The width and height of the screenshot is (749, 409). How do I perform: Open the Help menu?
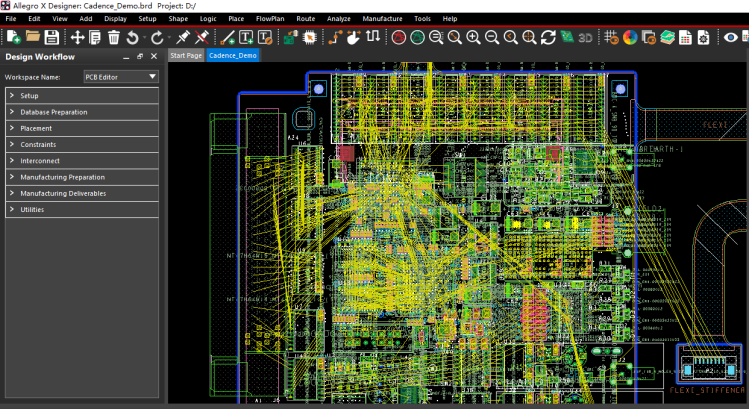(449, 19)
